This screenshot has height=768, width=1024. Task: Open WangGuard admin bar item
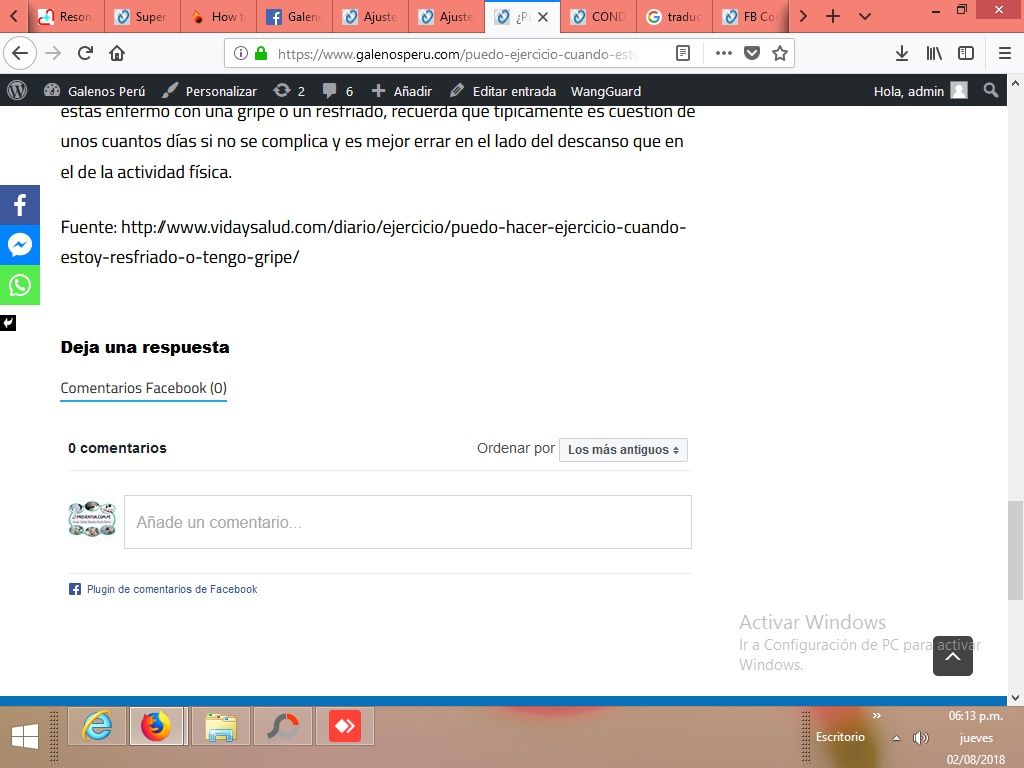pyautogui.click(x=605, y=91)
